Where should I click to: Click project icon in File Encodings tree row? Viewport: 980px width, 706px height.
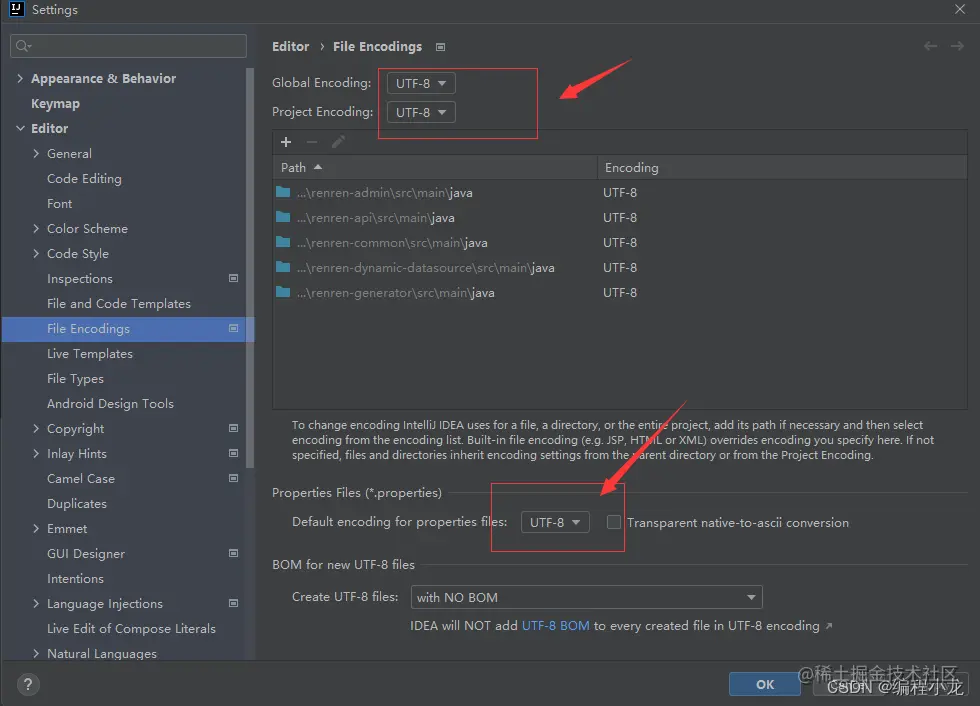pyautogui.click(x=234, y=328)
